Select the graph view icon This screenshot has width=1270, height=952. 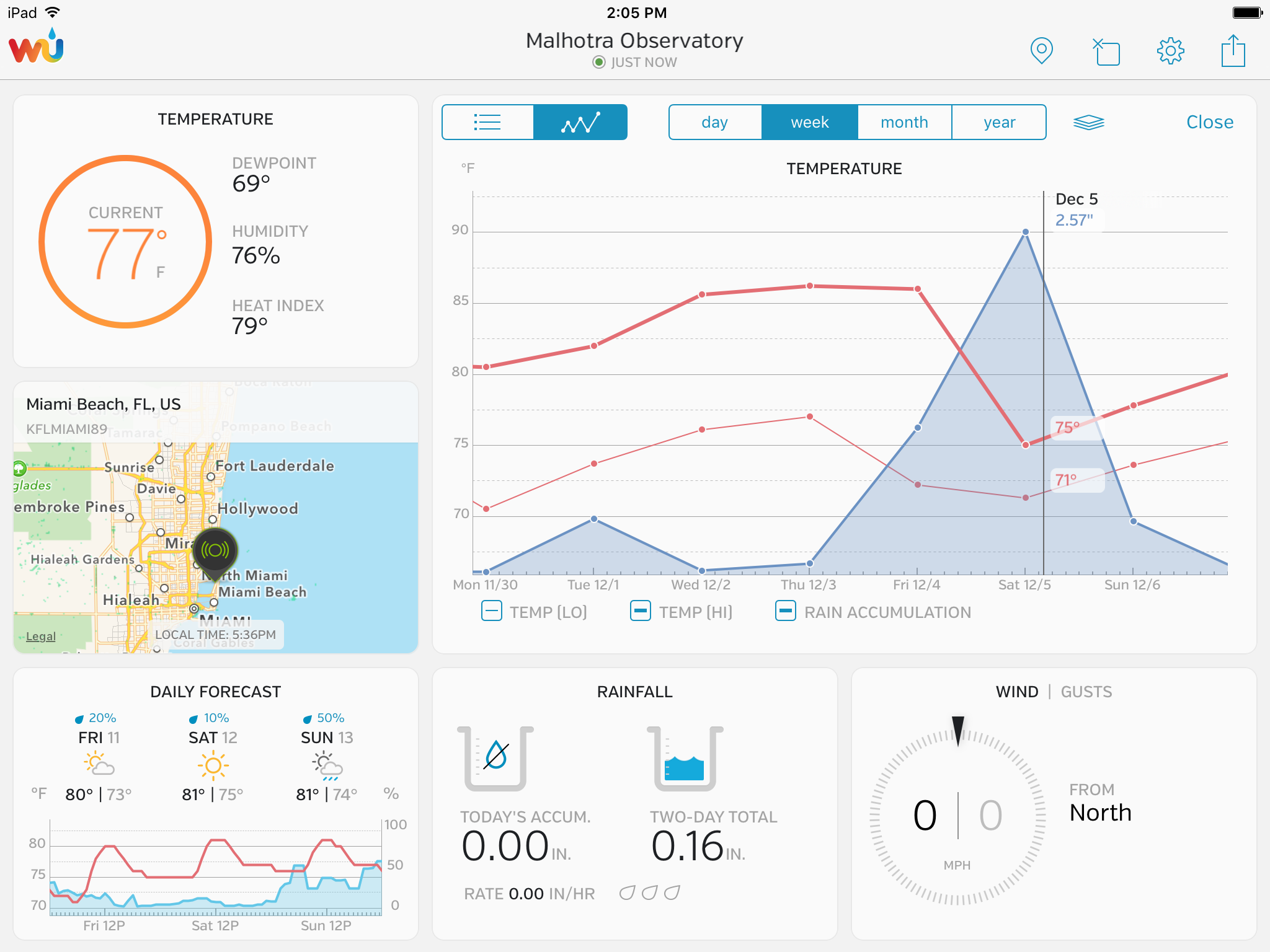tap(580, 122)
